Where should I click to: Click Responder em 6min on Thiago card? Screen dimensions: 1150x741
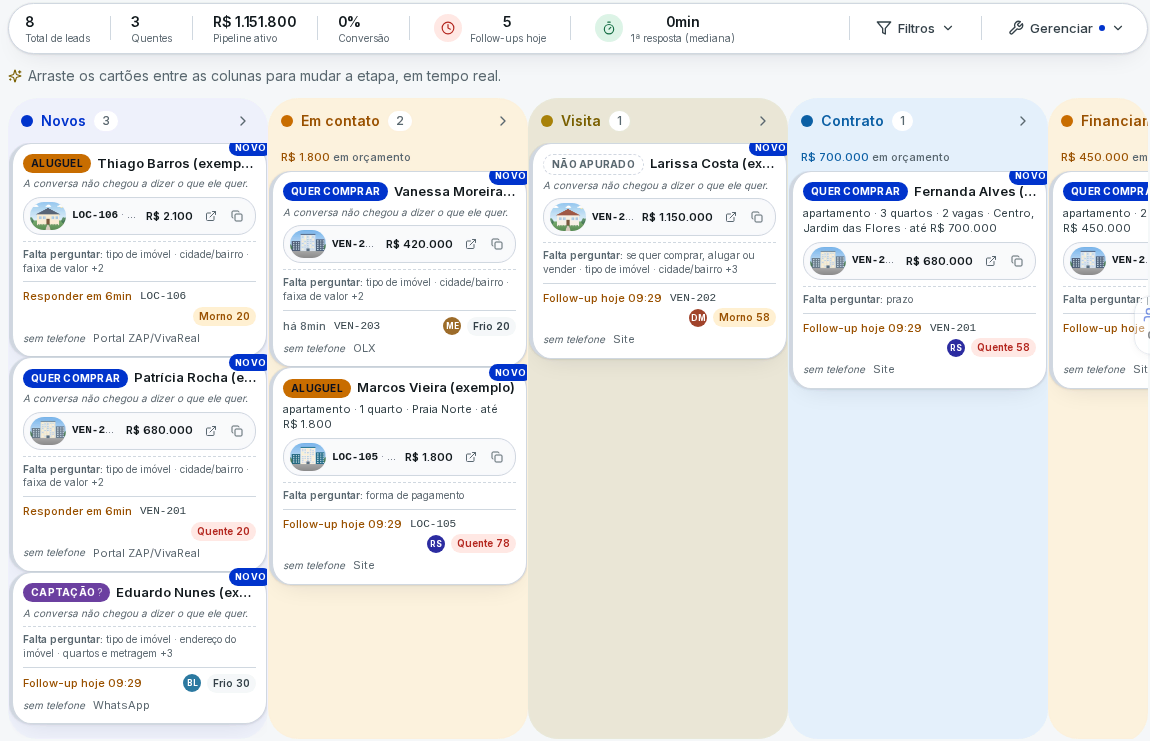(77, 296)
